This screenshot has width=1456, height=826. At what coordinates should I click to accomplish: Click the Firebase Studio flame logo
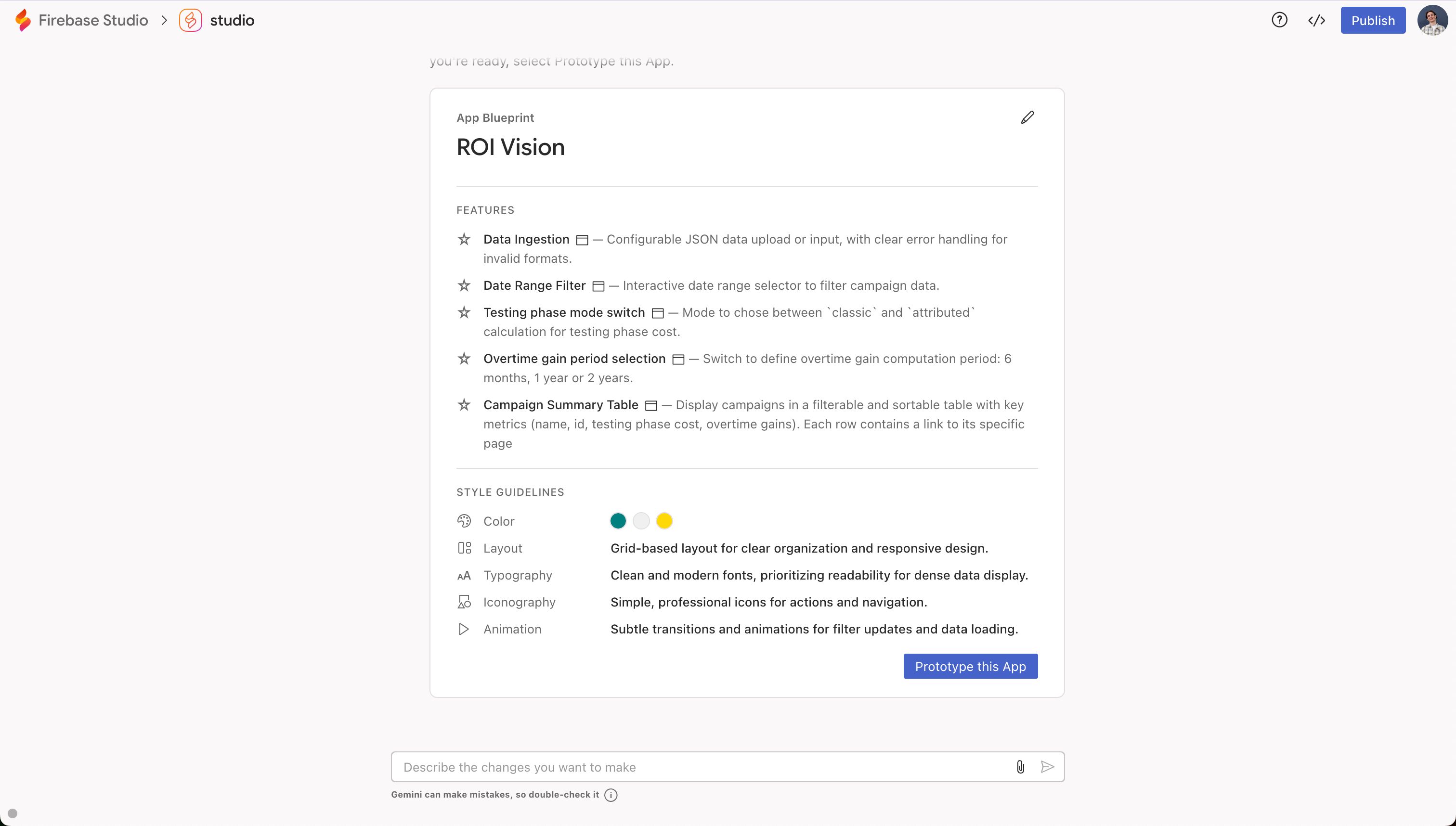point(23,20)
